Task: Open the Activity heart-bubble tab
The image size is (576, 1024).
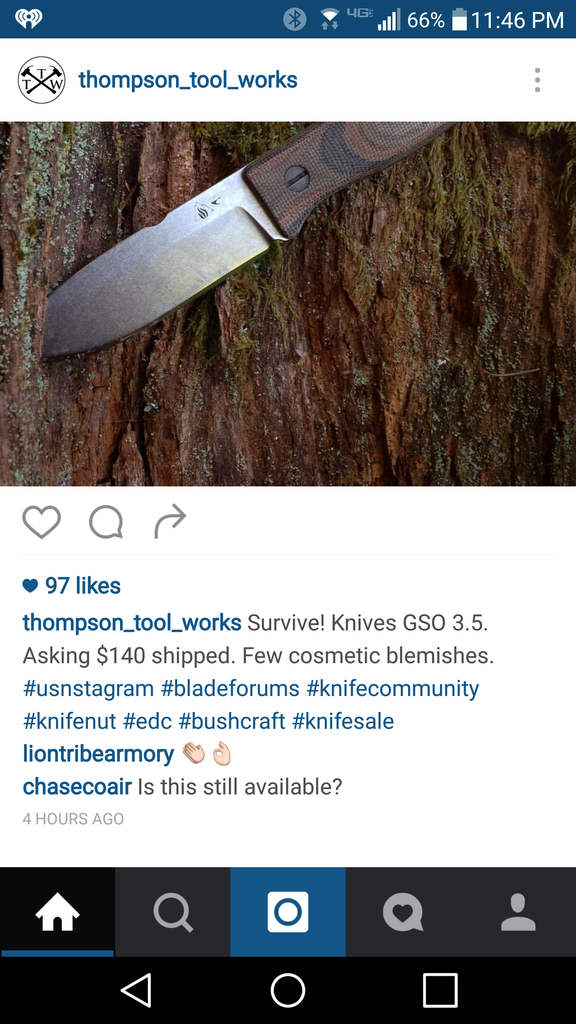Action: [403, 912]
